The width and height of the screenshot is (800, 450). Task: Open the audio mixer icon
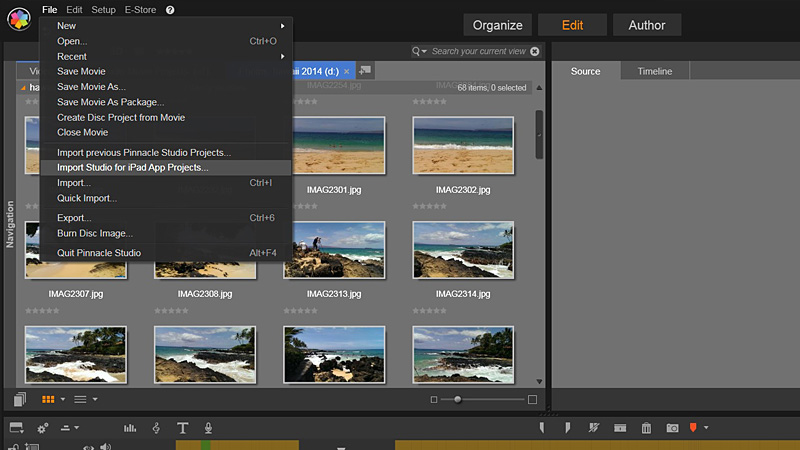(130, 428)
